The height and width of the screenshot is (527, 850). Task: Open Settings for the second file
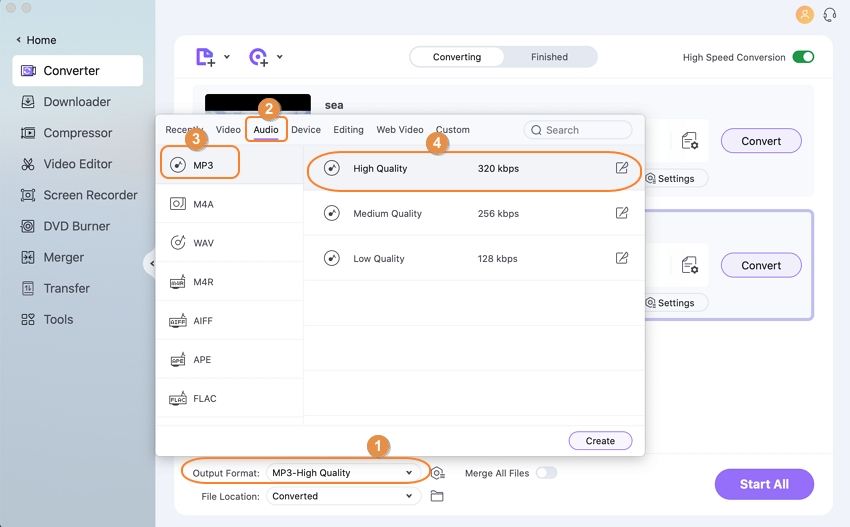[x=675, y=303]
